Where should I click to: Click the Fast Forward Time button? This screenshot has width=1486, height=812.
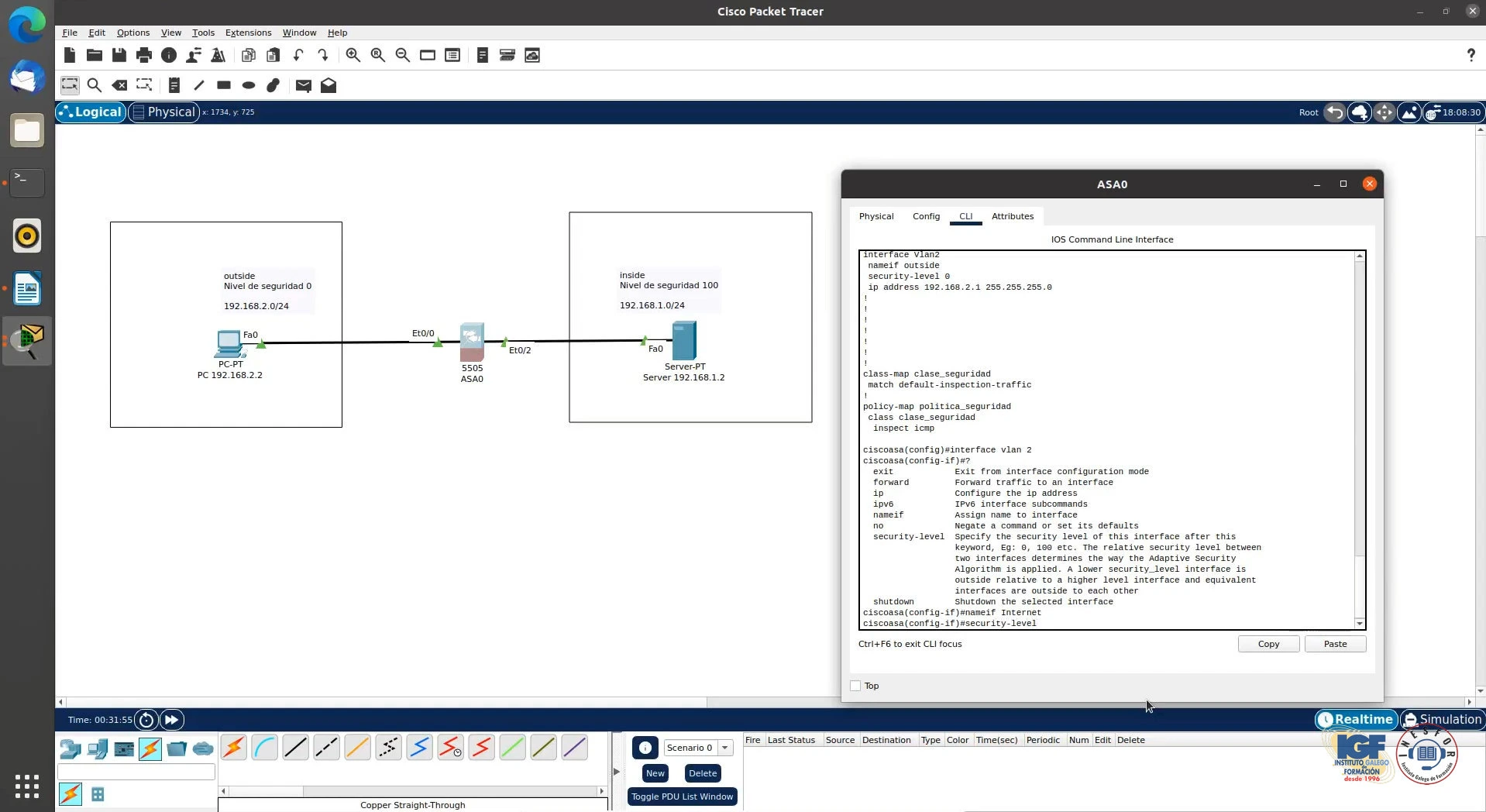(x=171, y=720)
